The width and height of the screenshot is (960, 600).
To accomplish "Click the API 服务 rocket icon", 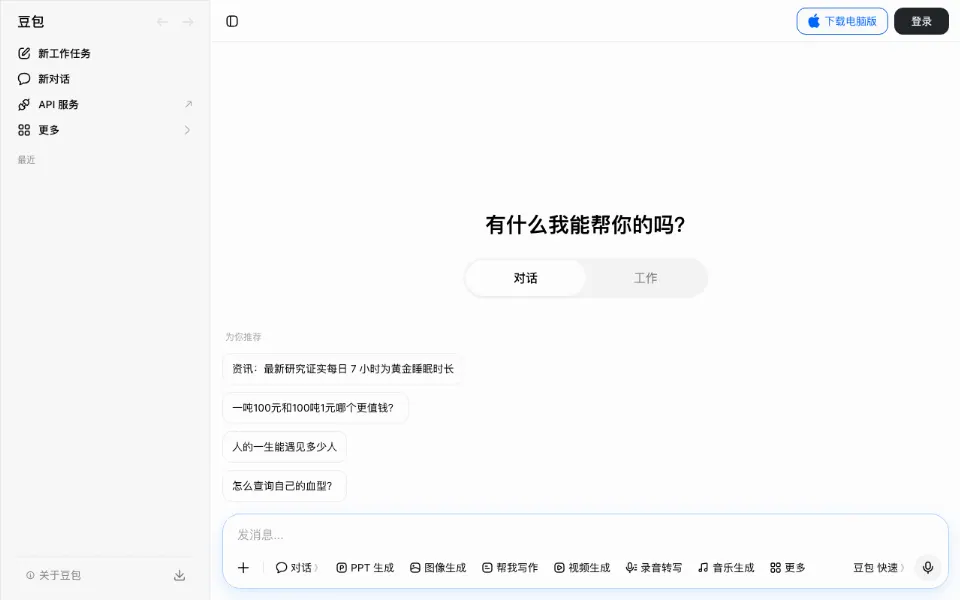I will [24, 105].
